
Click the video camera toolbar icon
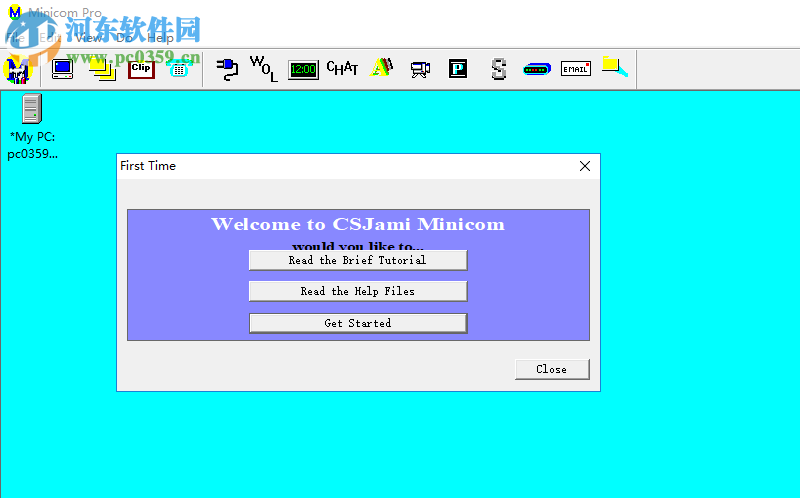pos(420,69)
